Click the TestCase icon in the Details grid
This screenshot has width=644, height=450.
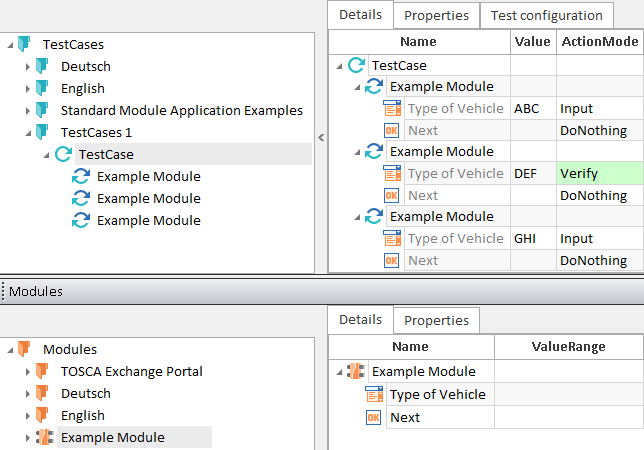pos(356,65)
